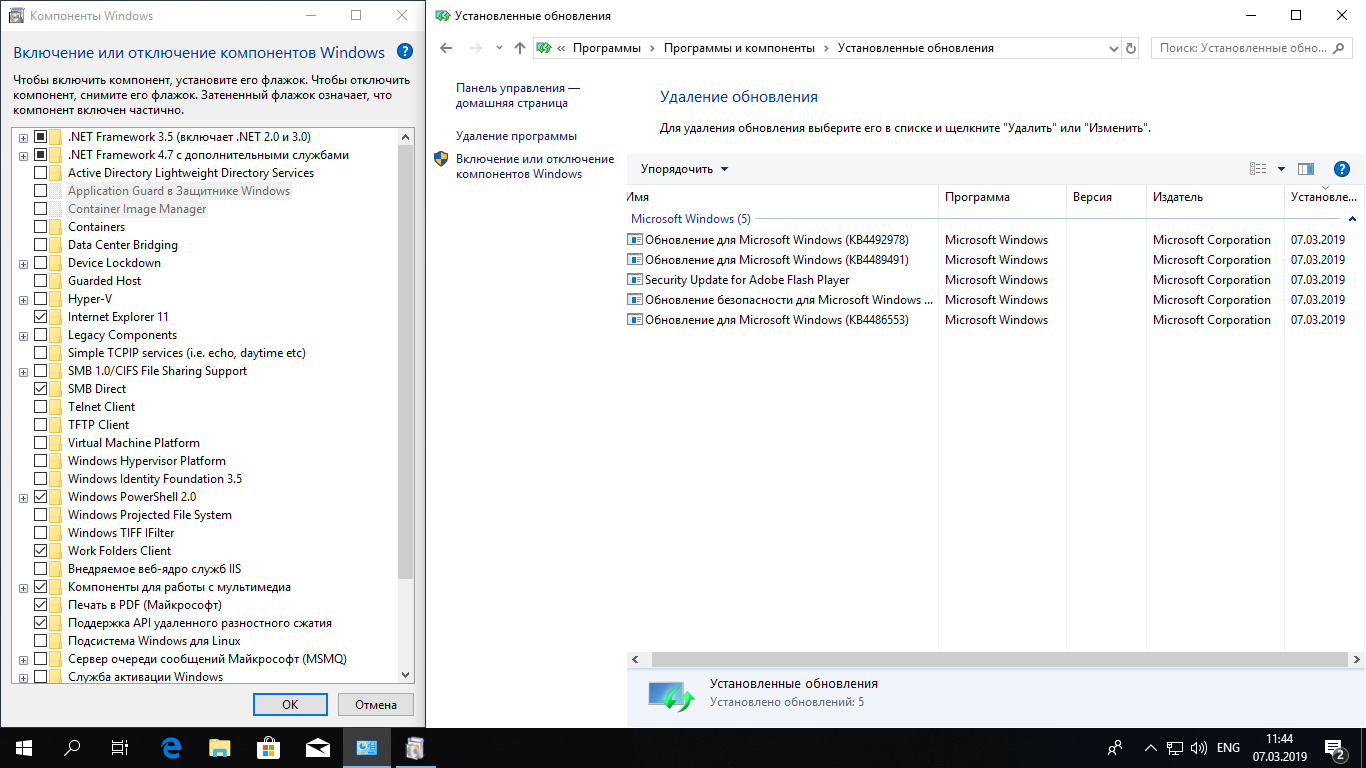Sort by Версия column header
The width and height of the screenshot is (1366, 768).
click(1106, 197)
